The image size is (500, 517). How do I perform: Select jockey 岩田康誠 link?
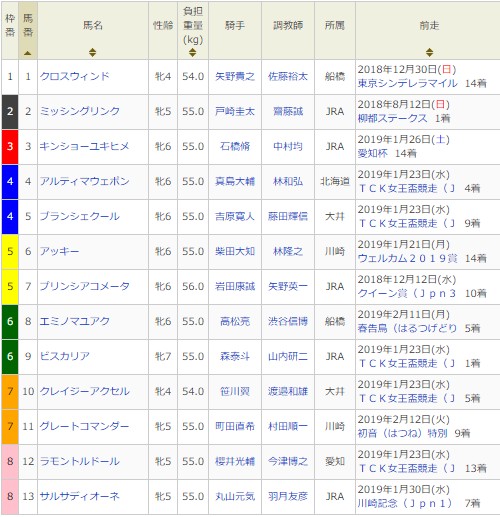(235, 286)
